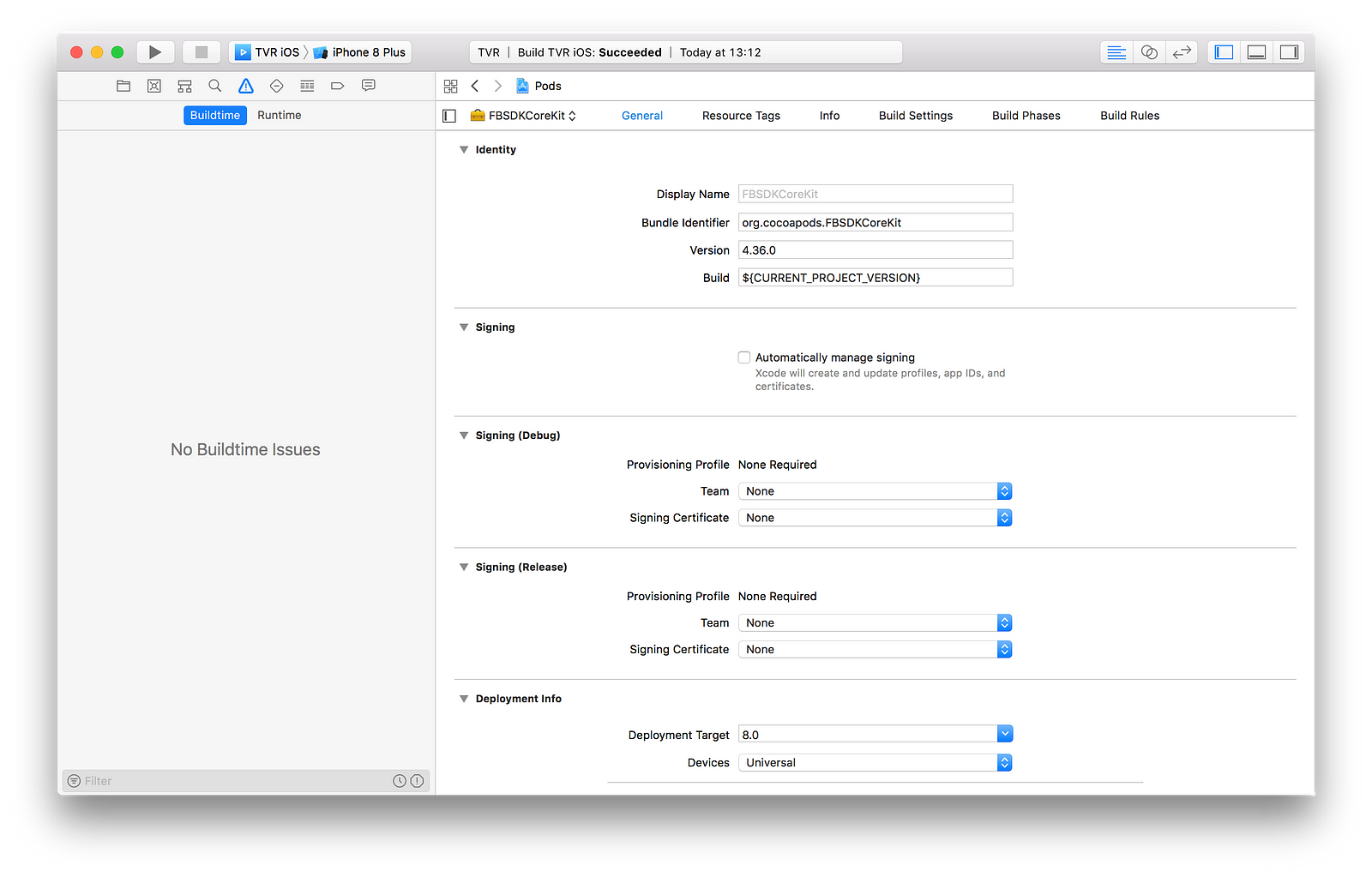Switch to the Build Phases tab
1372x877 pixels.
click(x=1026, y=116)
